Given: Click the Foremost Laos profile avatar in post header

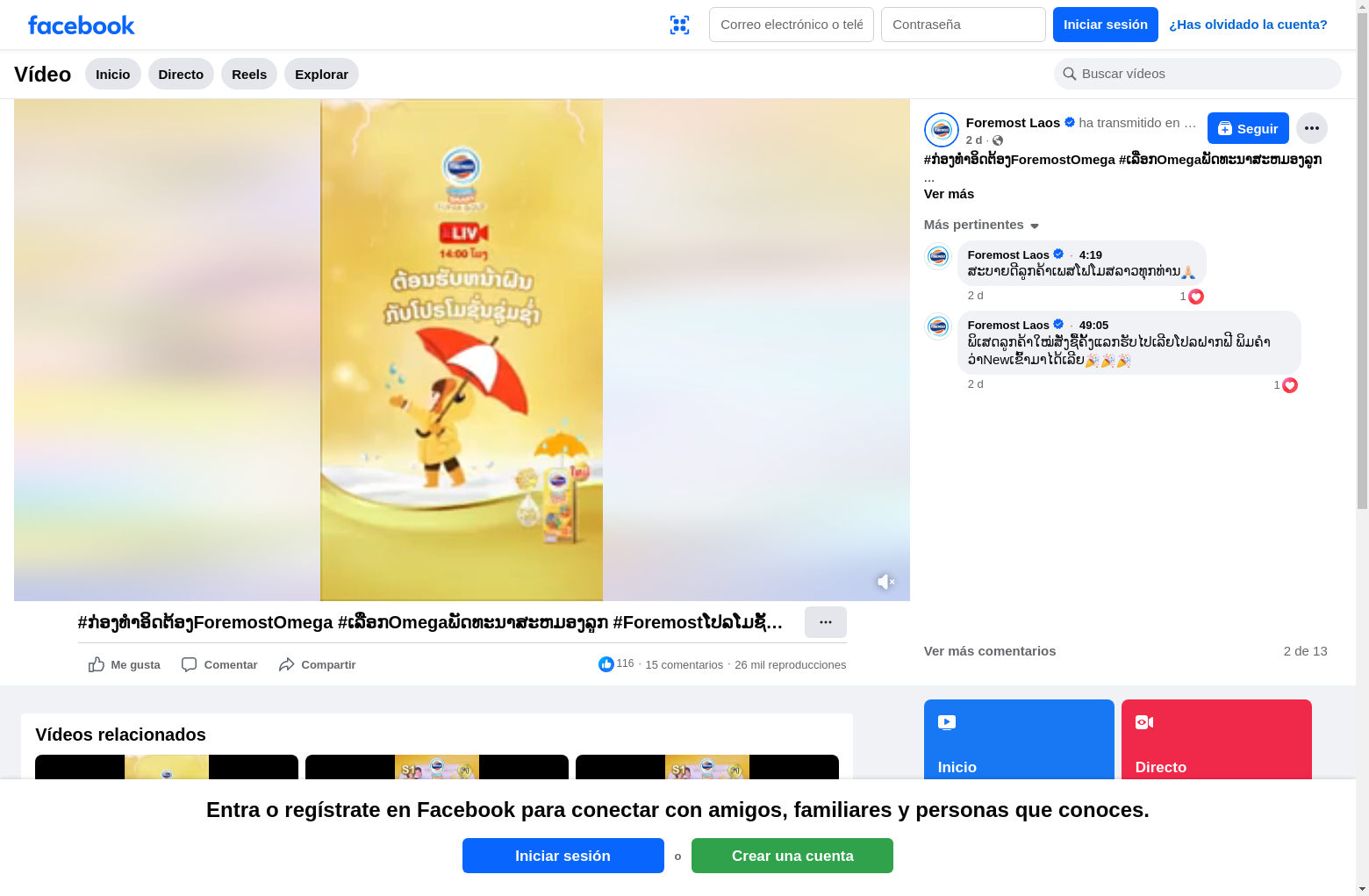Looking at the screenshot, I should [942, 130].
